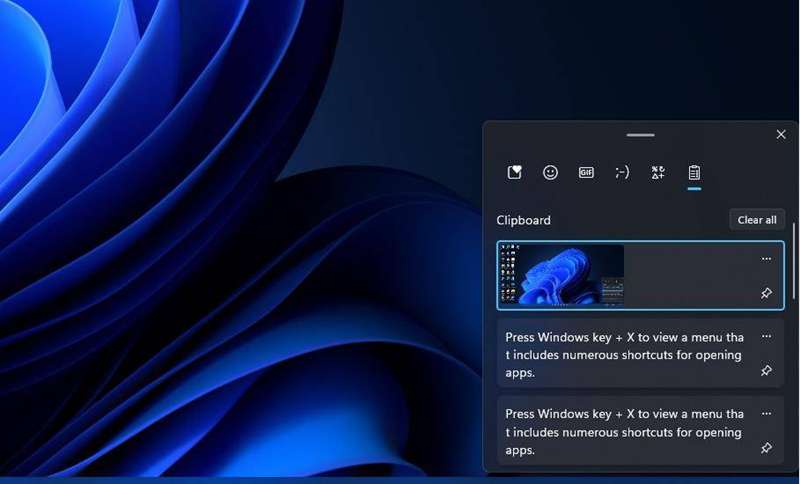800x484 pixels.
Task: Click the Clear all button
Action: (757, 220)
